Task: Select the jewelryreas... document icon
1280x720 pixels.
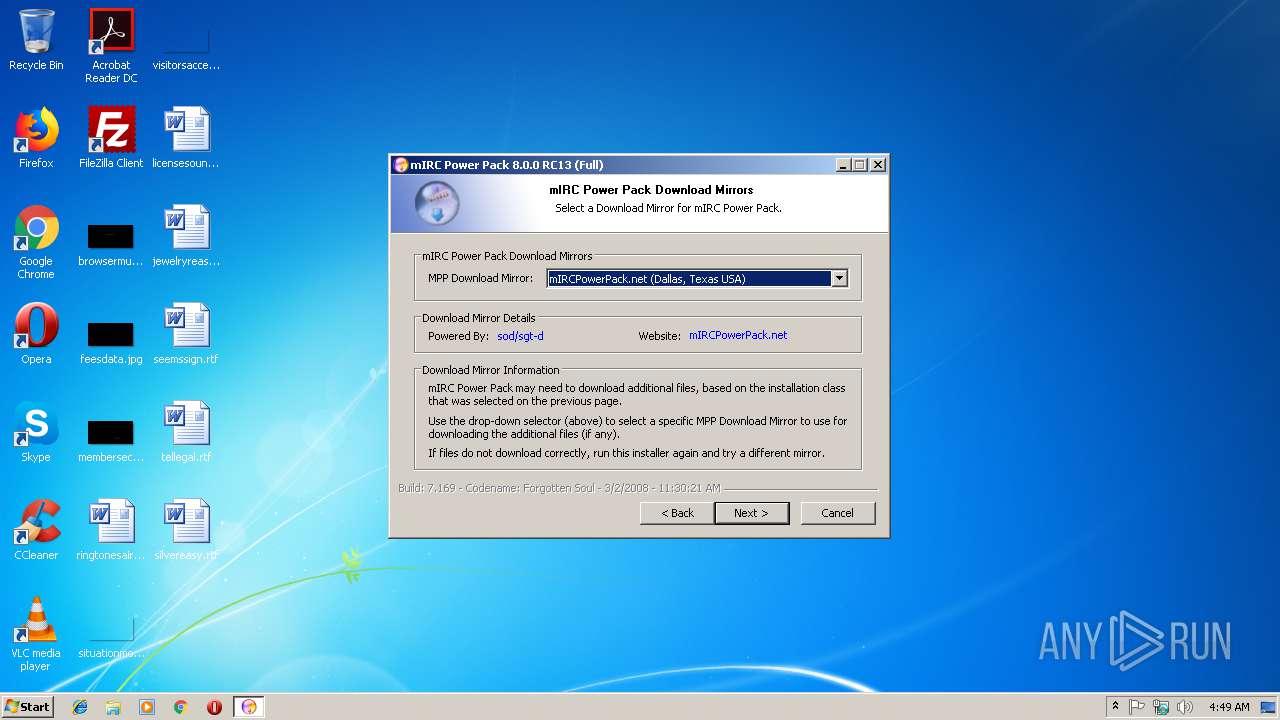Action: [186, 236]
